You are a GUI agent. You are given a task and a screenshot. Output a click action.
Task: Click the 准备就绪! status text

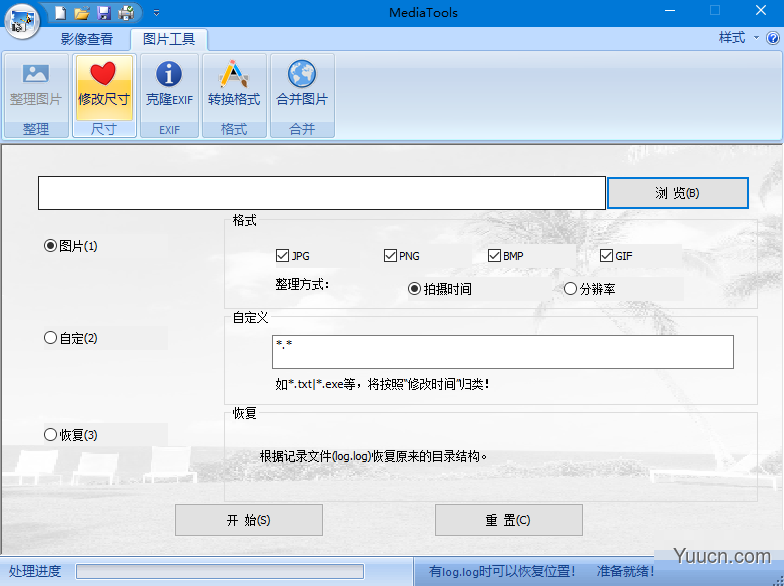pos(626,572)
